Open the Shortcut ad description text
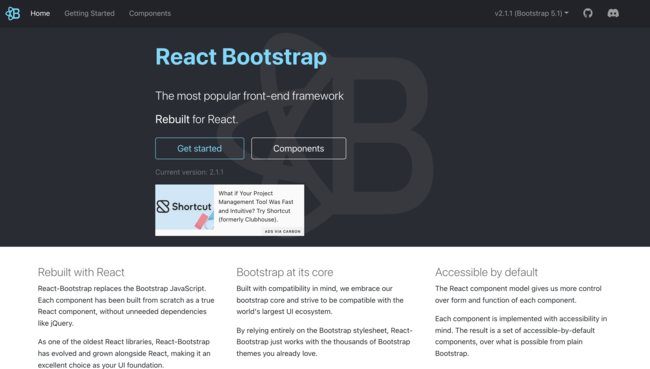Image resolution: width=650 pixels, height=369 pixels. coord(256,206)
